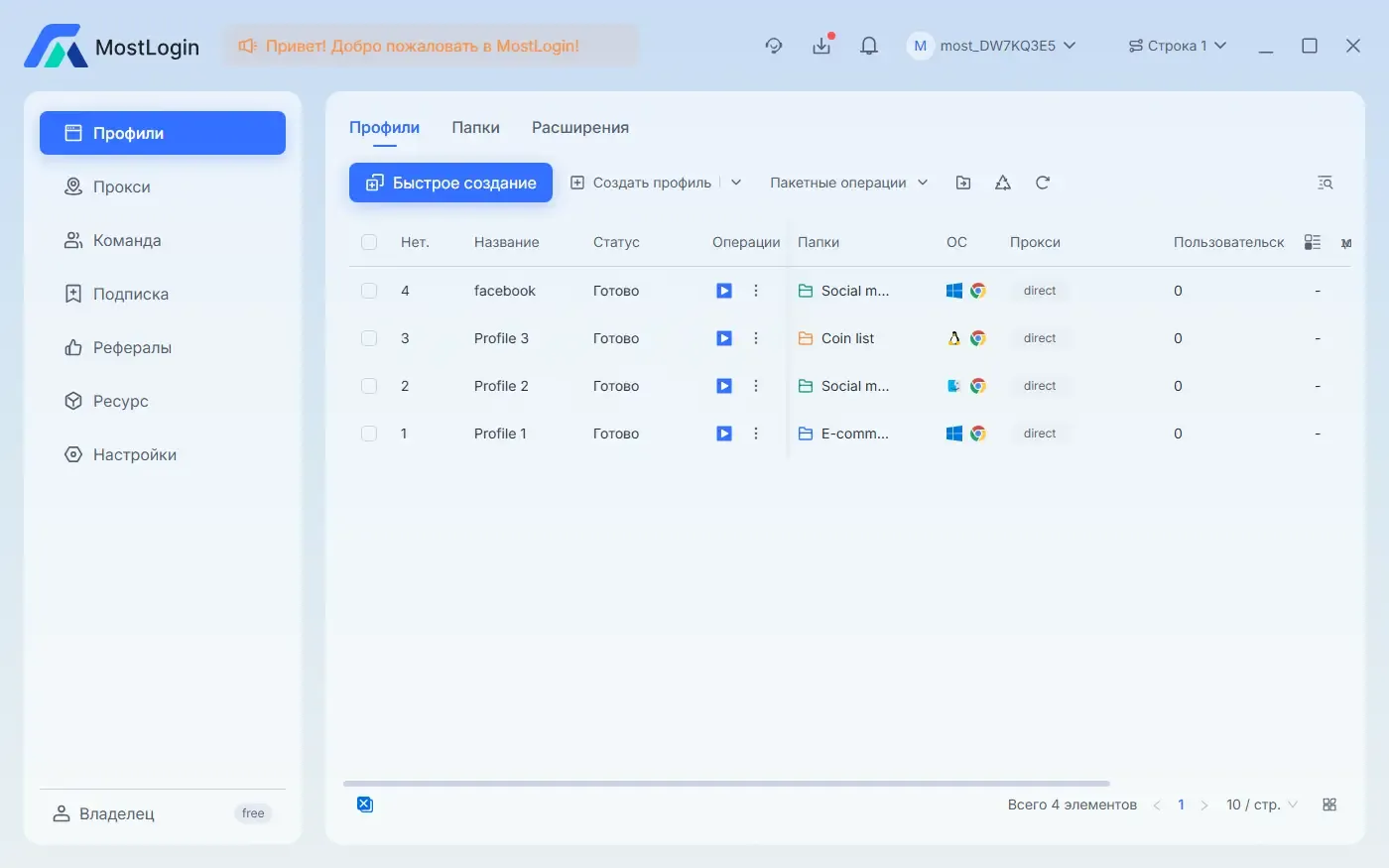The width and height of the screenshot is (1389, 868).
Task: Switch to the Расширения tab
Action: pos(580,127)
